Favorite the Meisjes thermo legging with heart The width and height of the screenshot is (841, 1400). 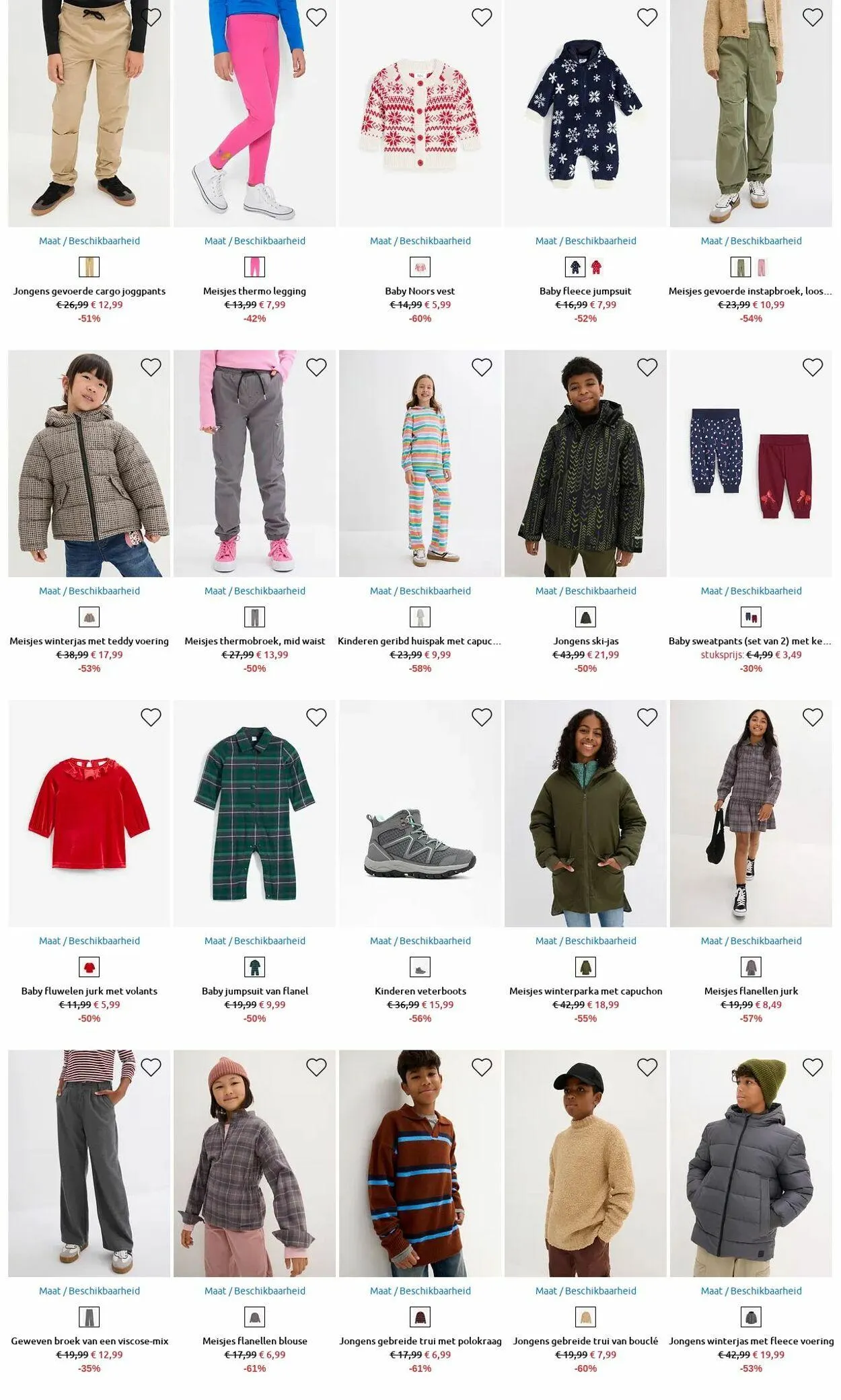(316, 17)
